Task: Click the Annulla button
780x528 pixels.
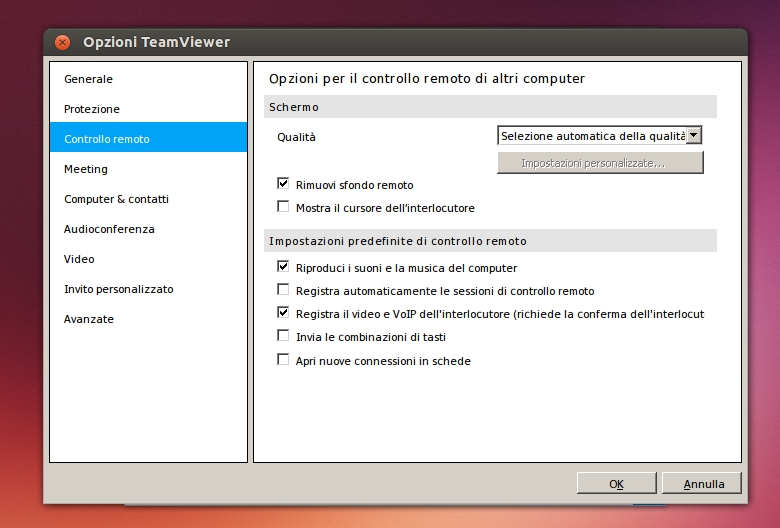Action: (x=702, y=483)
